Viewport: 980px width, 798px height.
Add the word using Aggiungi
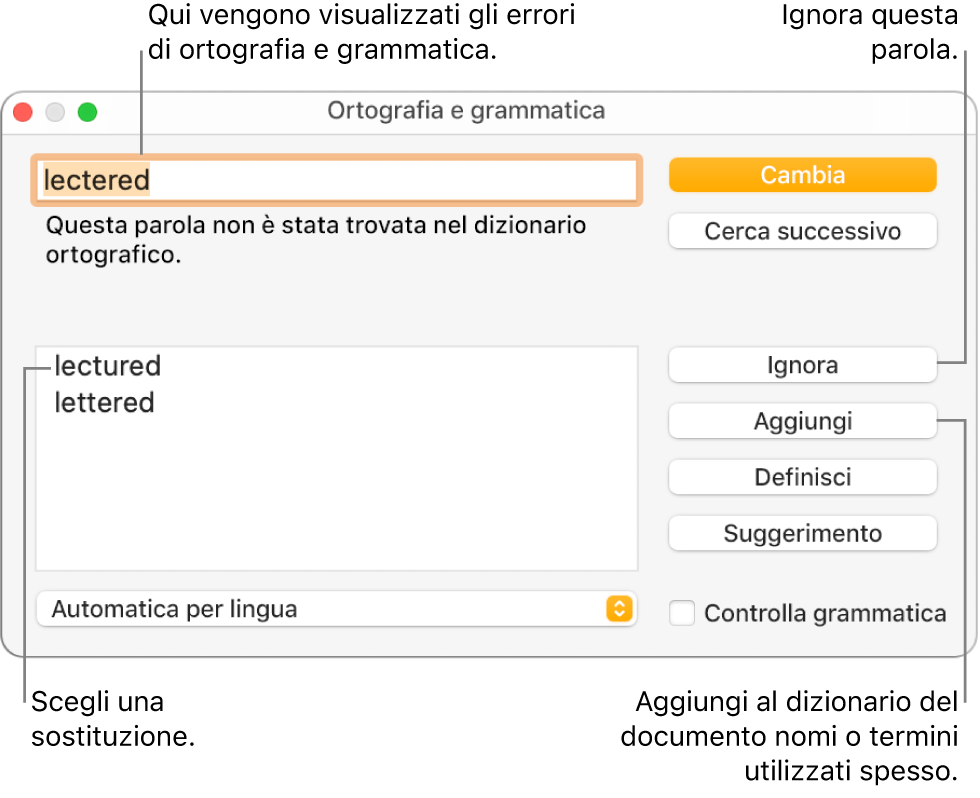[802, 422]
